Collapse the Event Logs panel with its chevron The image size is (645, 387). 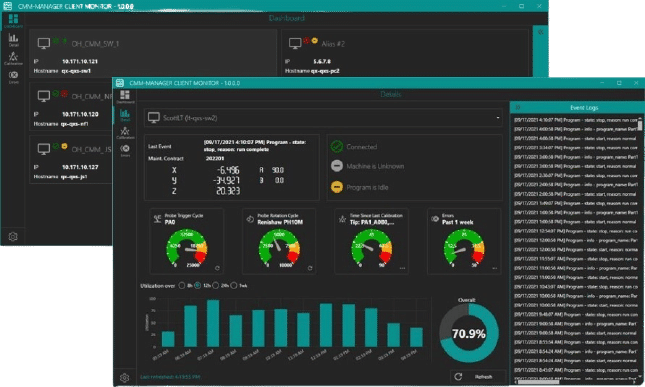coord(518,107)
